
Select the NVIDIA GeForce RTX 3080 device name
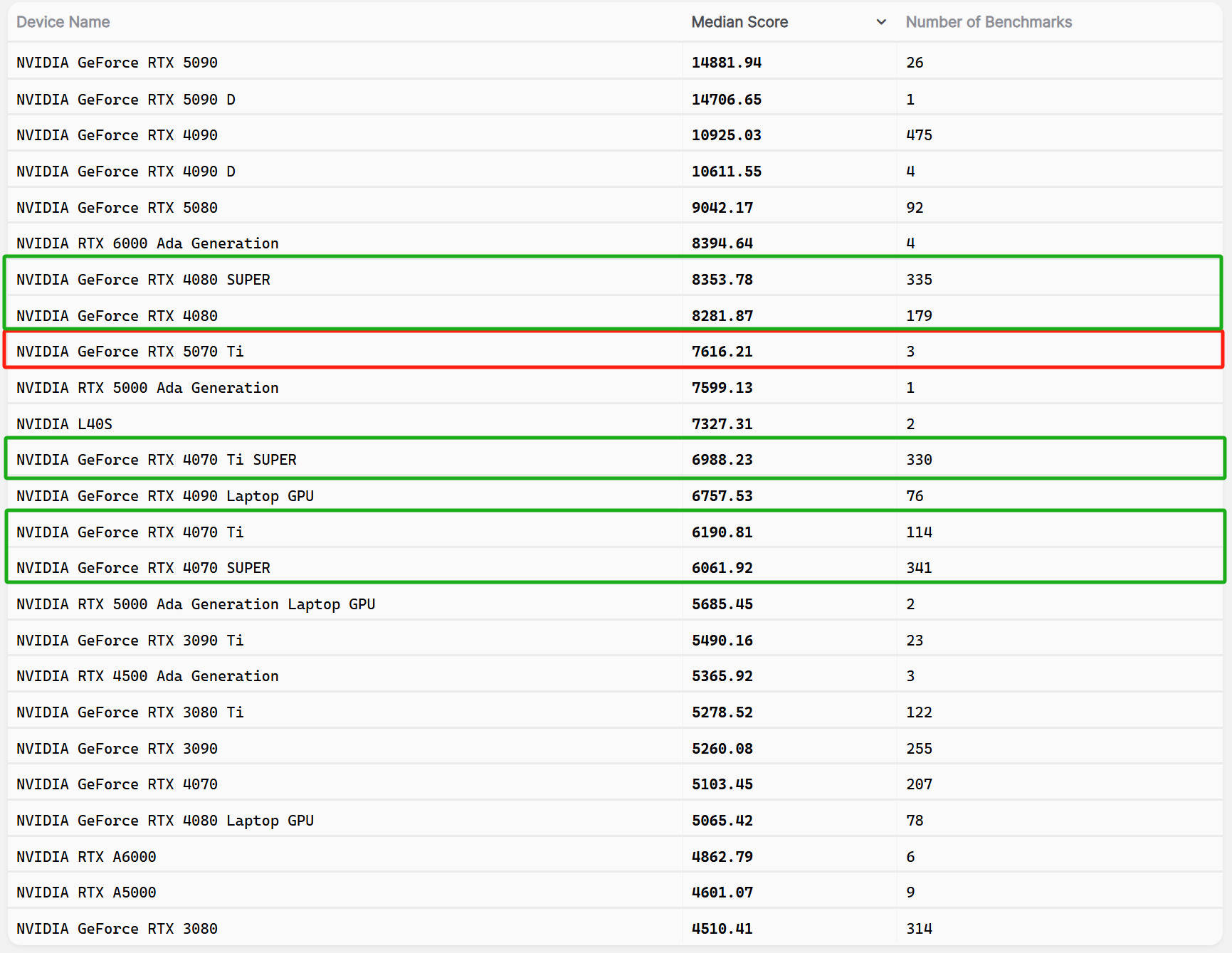(117, 929)
